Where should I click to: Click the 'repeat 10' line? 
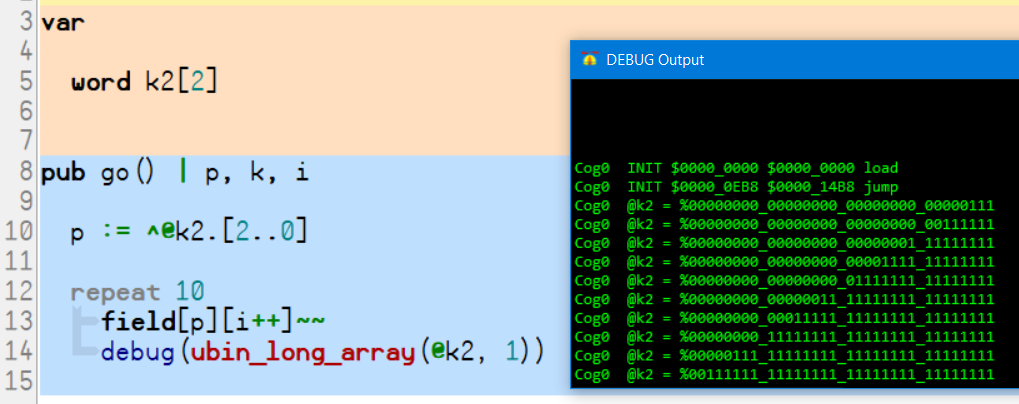pyautogui.click(x=137, y=292)
